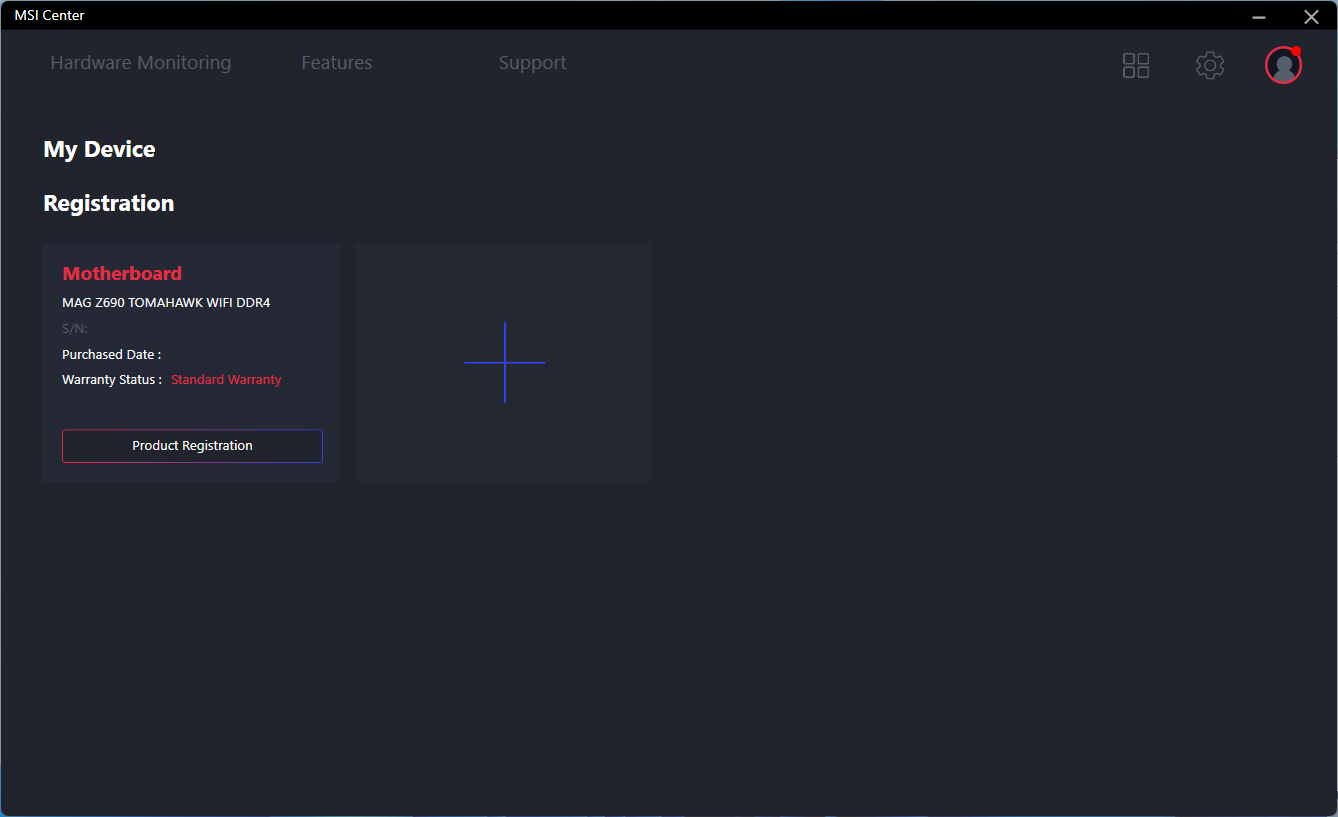Minimize the MSI Center window

click(1259, 16)
